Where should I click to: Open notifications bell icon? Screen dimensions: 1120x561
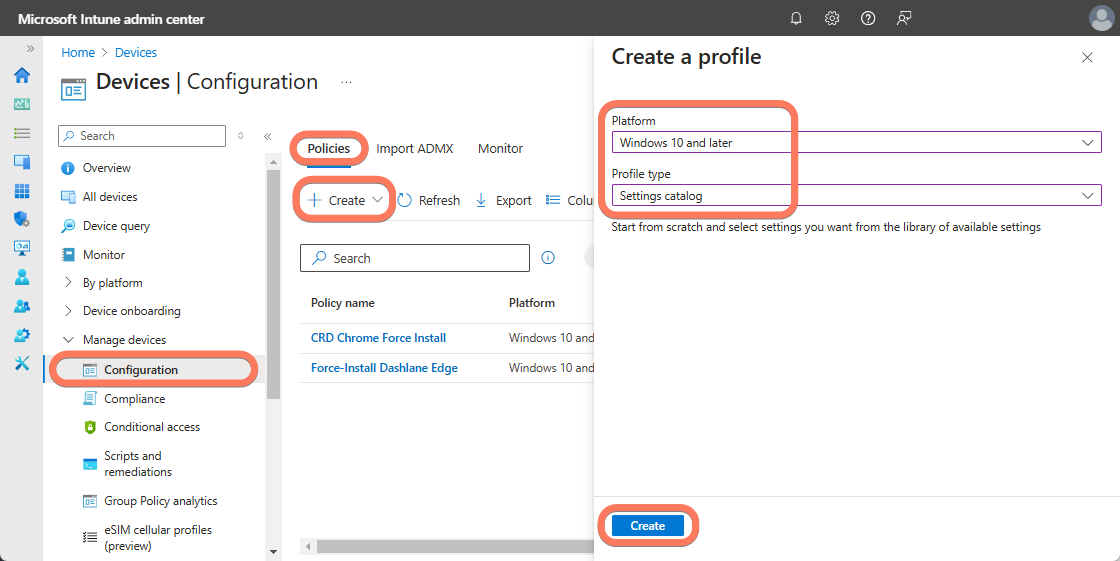pyautogui.click(x=796, y=18)
